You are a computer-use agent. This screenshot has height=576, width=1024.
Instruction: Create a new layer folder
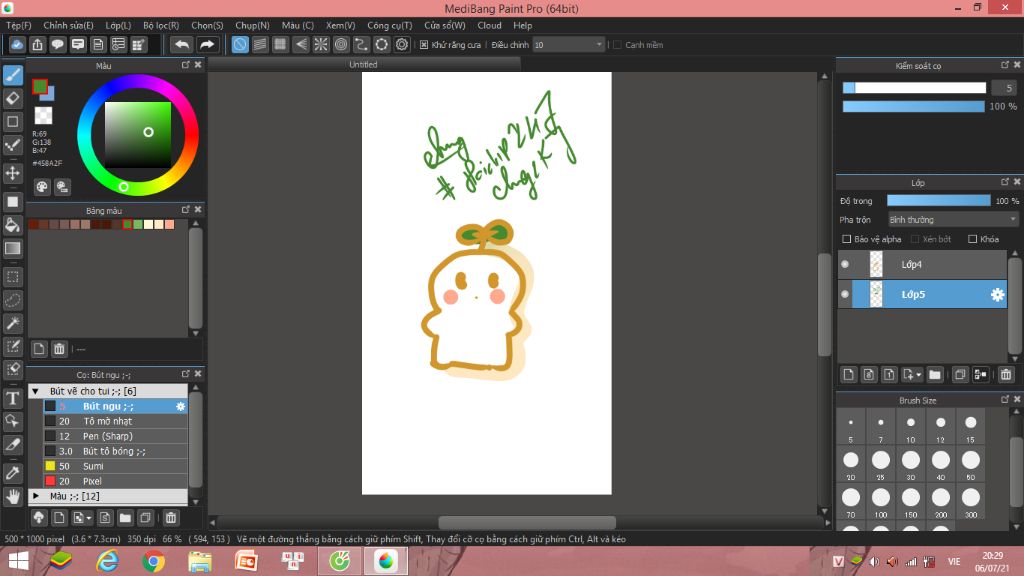tap(935, 374)
